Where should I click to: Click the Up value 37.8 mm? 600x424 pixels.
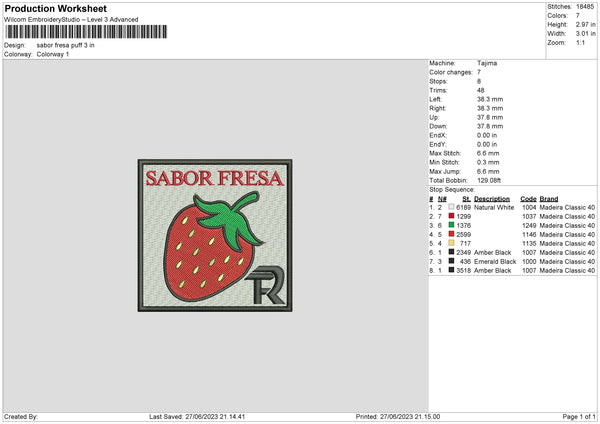(490, 117)
